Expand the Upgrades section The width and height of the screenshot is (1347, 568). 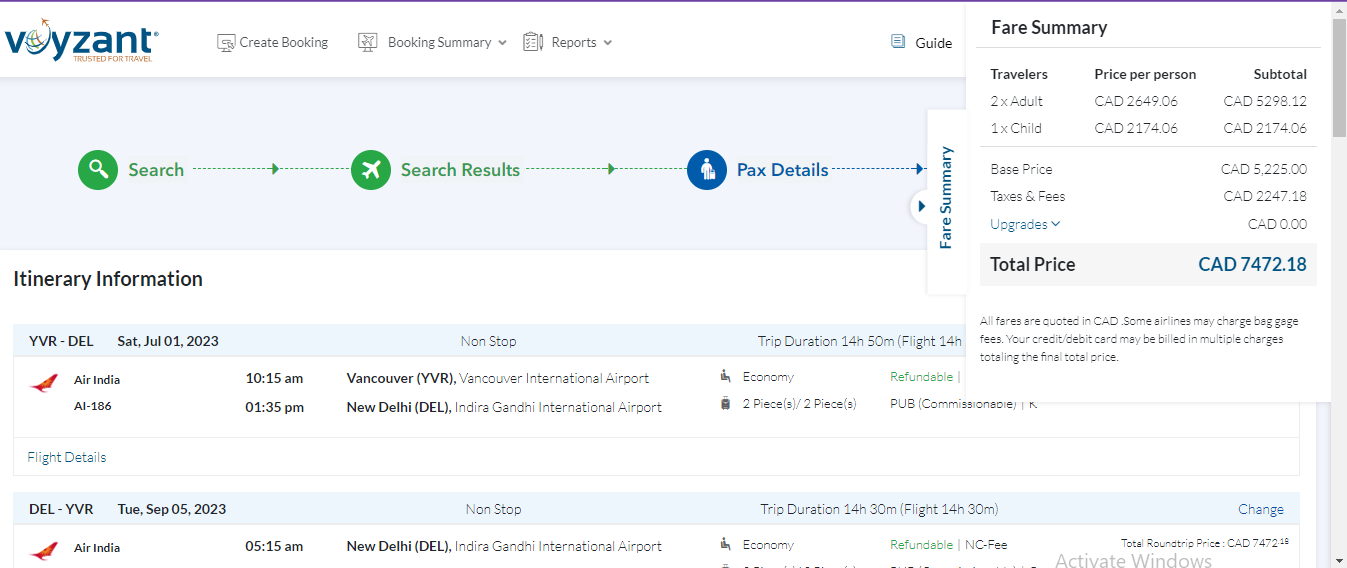point(1025,225)
